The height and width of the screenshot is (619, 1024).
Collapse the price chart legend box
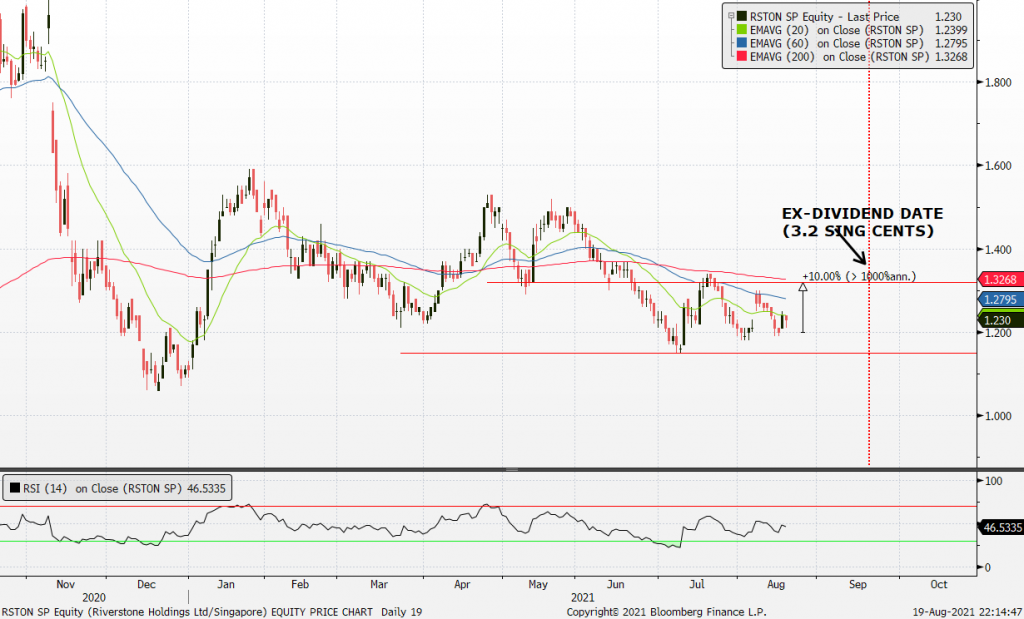pos(730,15)
